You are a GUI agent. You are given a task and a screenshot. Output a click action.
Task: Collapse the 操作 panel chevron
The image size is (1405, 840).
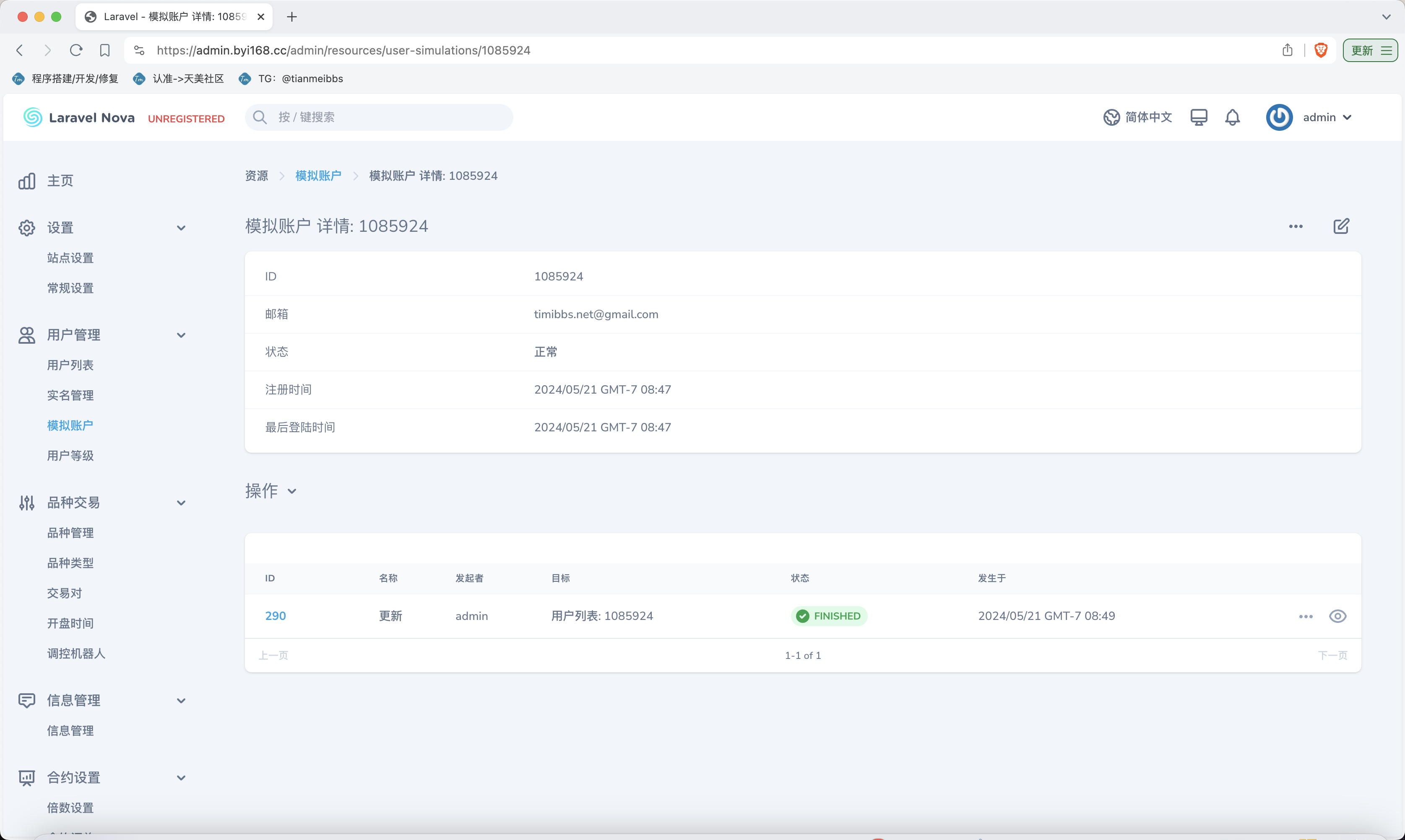point(291,491)
